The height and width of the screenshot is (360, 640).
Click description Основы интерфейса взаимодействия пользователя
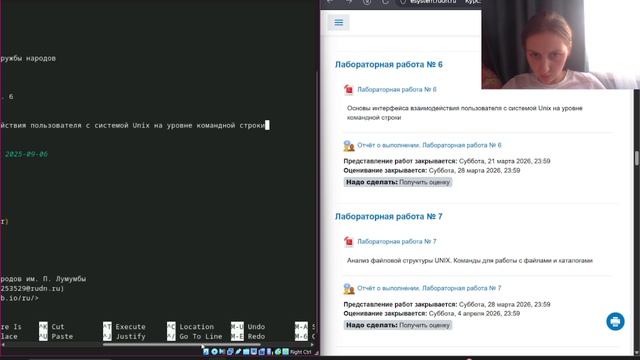465,113
